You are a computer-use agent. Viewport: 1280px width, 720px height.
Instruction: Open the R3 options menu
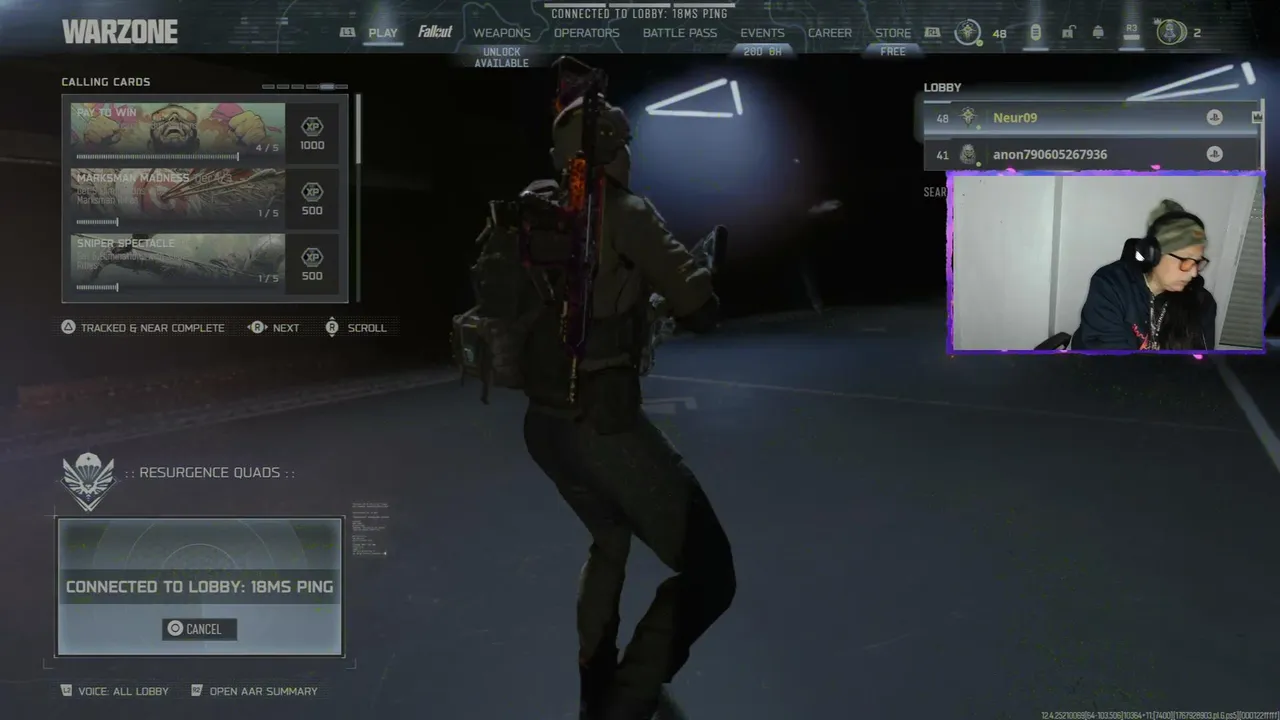tap(1132, 31)
